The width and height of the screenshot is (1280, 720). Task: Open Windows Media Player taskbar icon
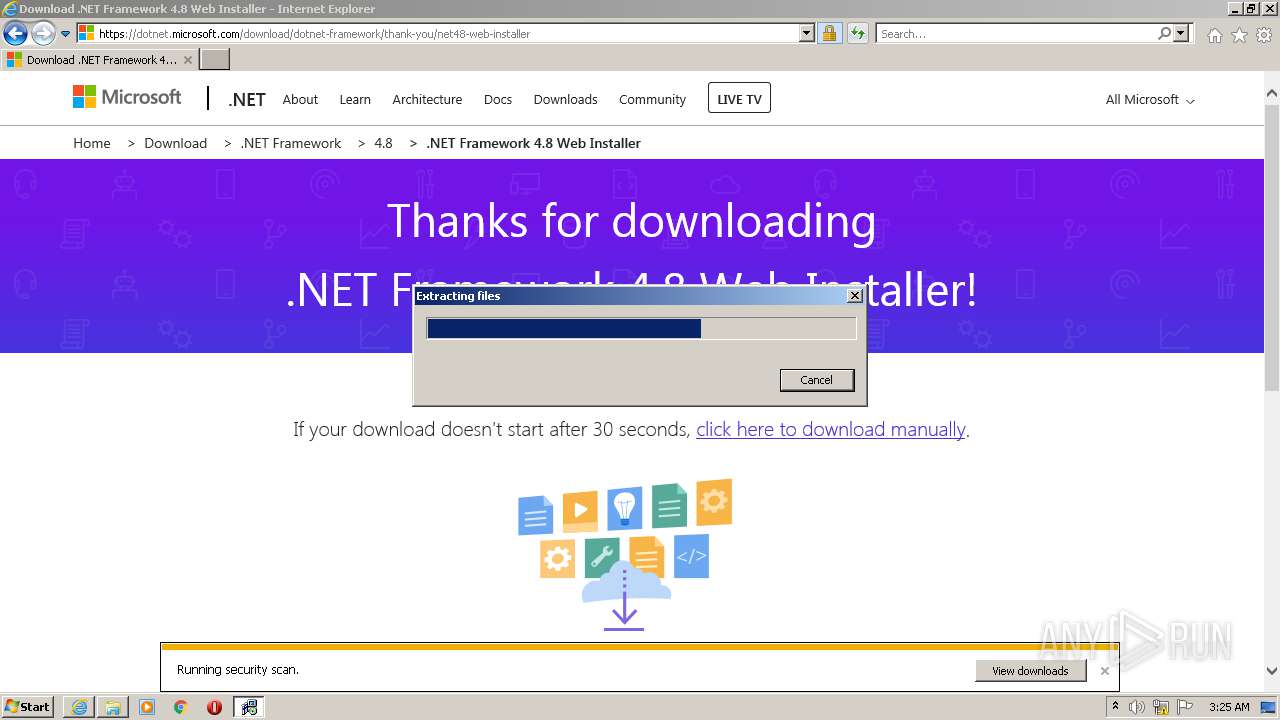point(147,707)
